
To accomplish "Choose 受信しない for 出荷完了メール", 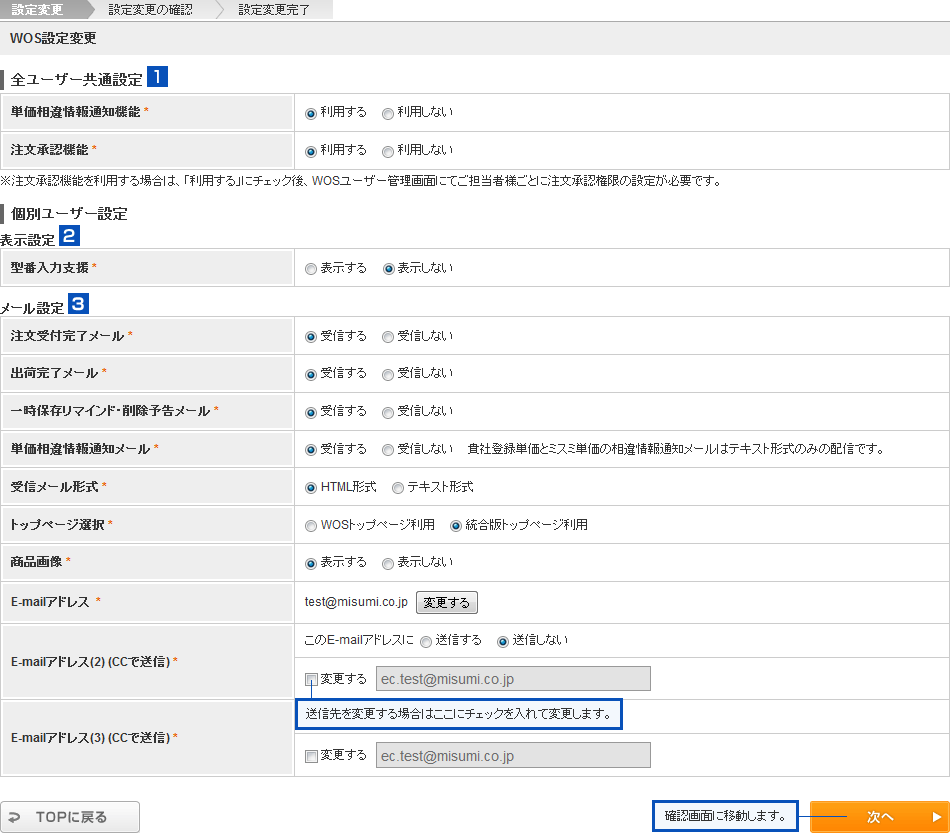I will point(388,374).
